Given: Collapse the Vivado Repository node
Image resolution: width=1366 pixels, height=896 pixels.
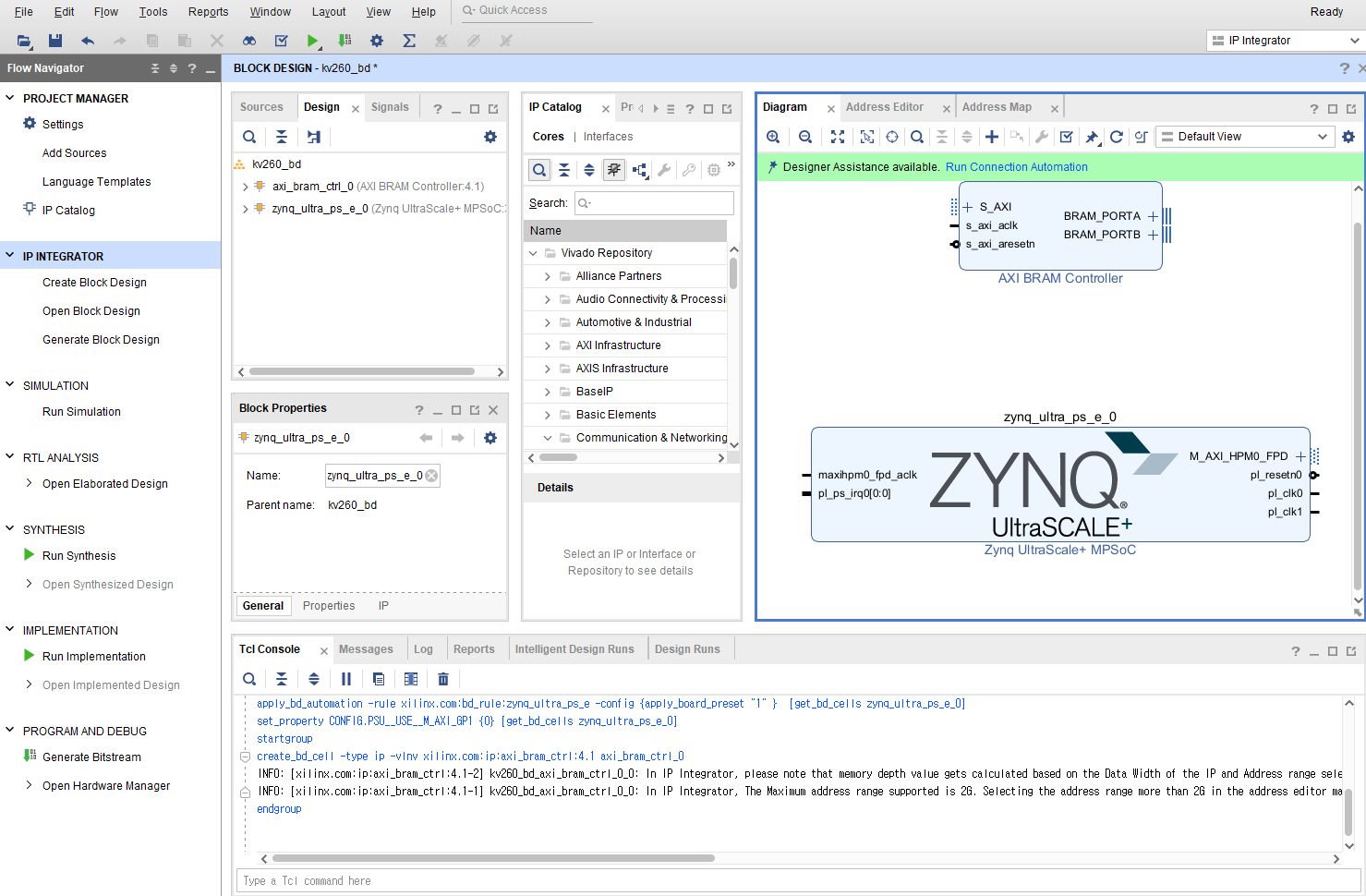Looking at the screenshot, I should pos(533,253).
